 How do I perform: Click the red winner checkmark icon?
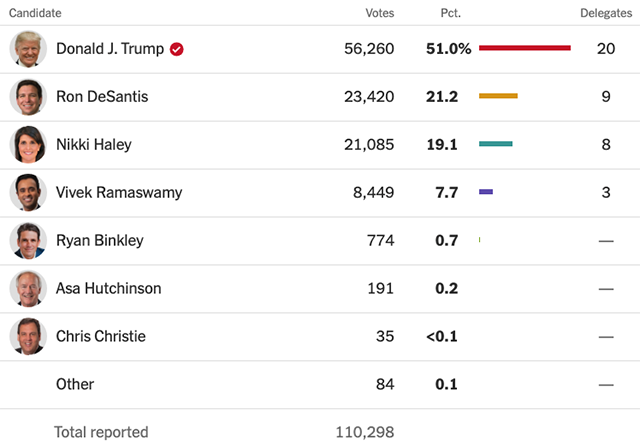coord(177,49)
